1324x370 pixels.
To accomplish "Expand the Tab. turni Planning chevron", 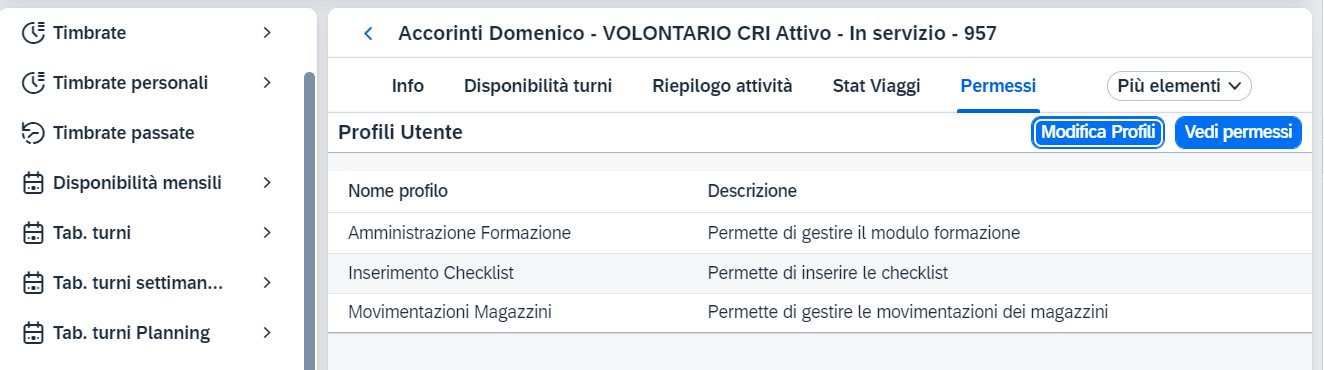I will point(267,333).
